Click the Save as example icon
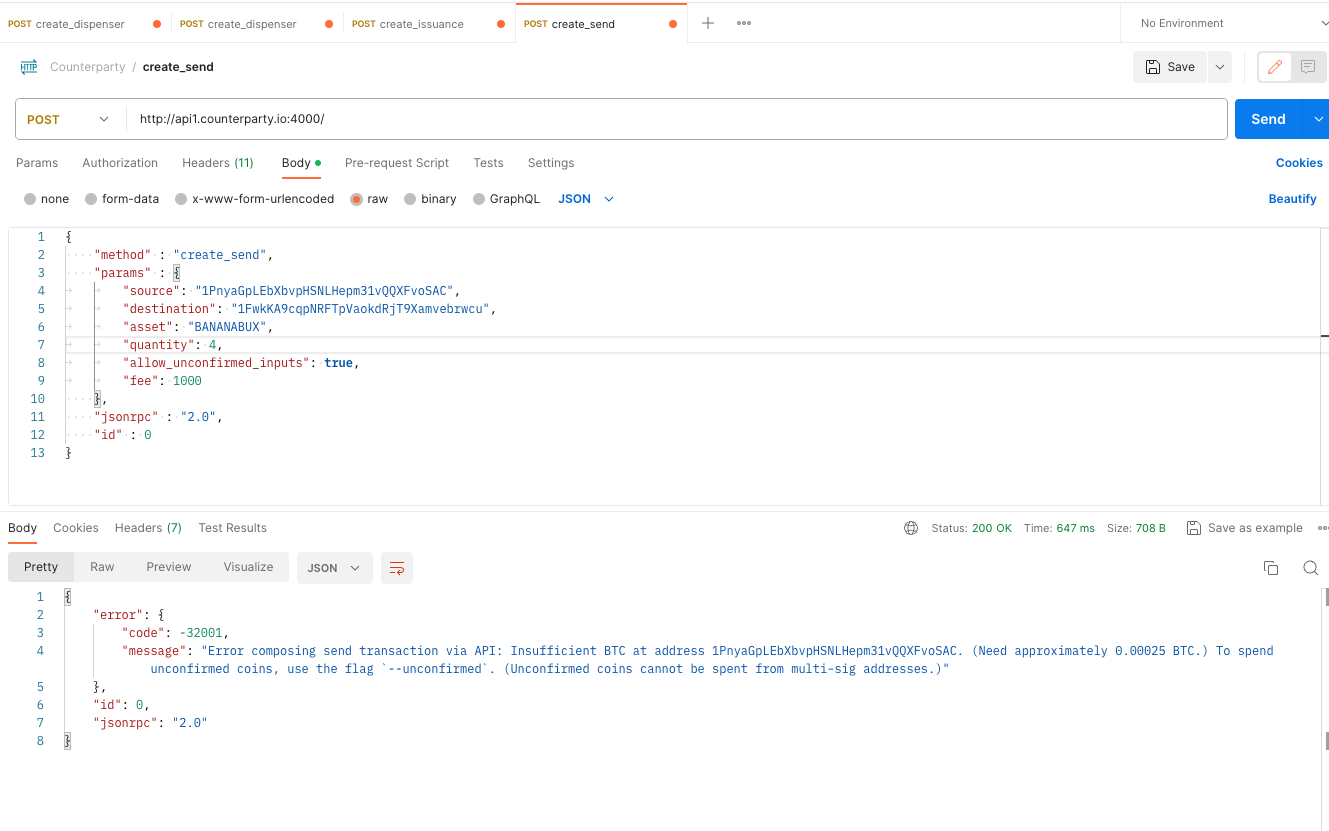 pyautogui.click(x=1193, y=528)
